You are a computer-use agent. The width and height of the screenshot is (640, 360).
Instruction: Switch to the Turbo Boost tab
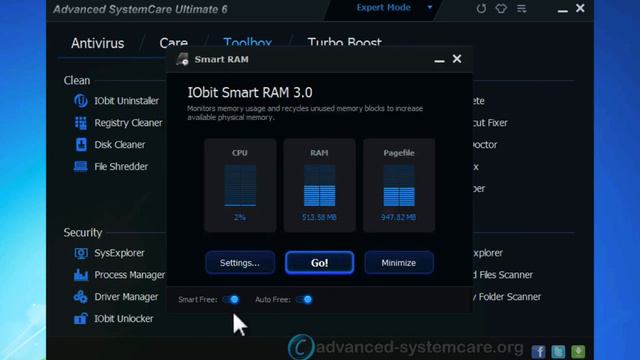344,42
